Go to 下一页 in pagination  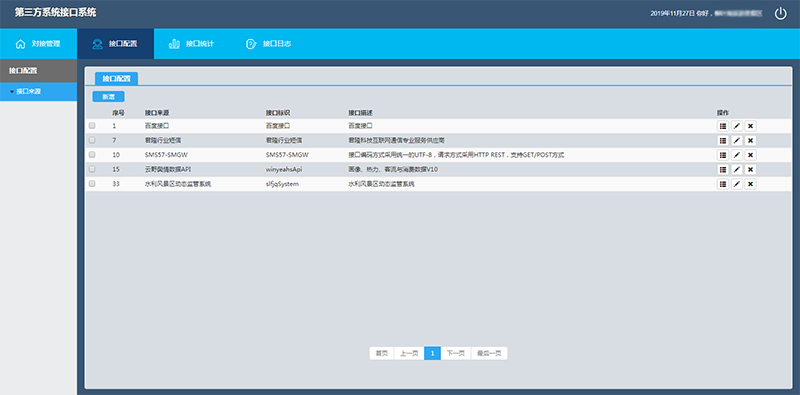click(x=456, y=353)
